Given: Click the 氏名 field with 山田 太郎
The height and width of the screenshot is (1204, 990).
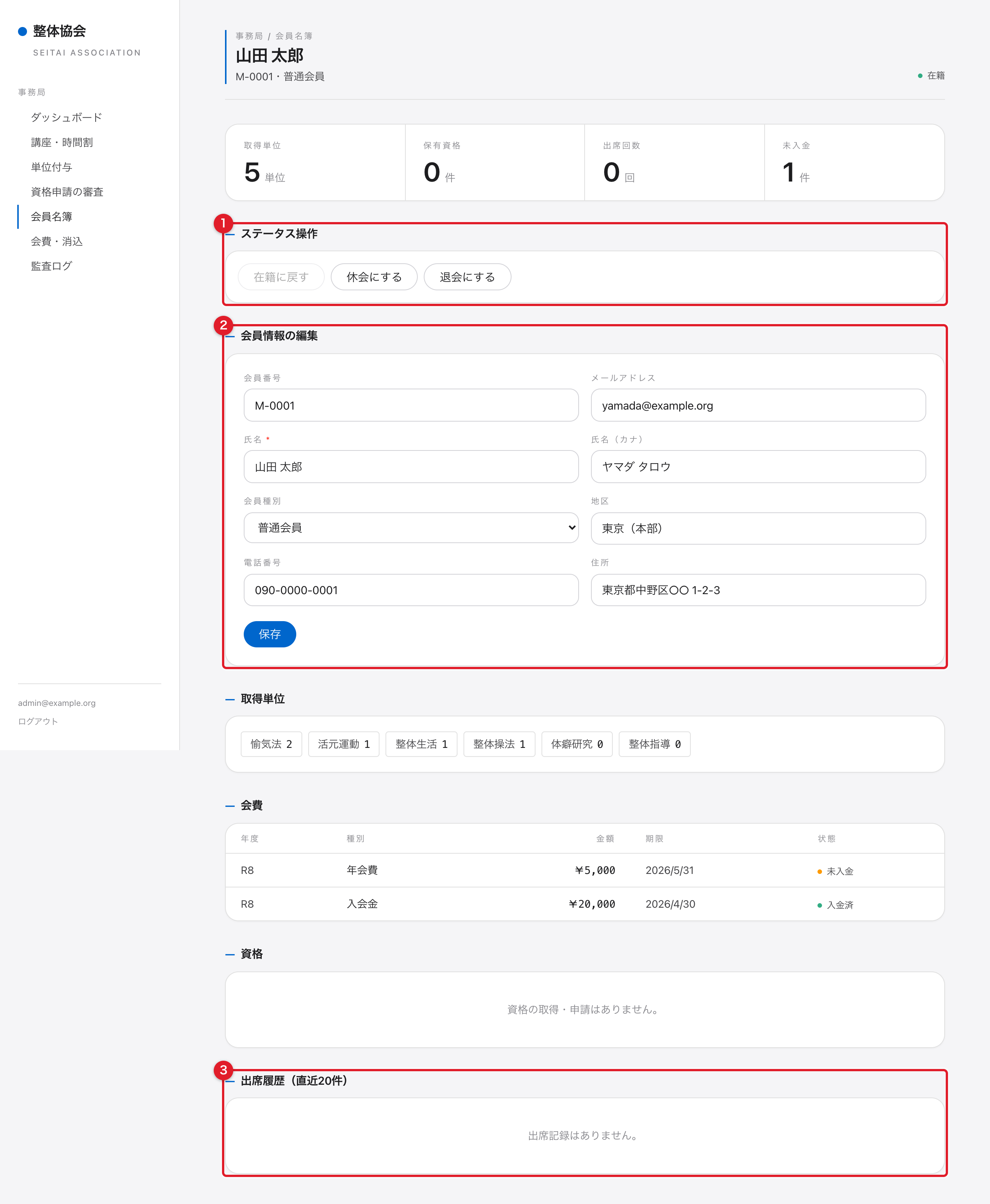Looking at the screenshot, I should [x=411, y=467].
